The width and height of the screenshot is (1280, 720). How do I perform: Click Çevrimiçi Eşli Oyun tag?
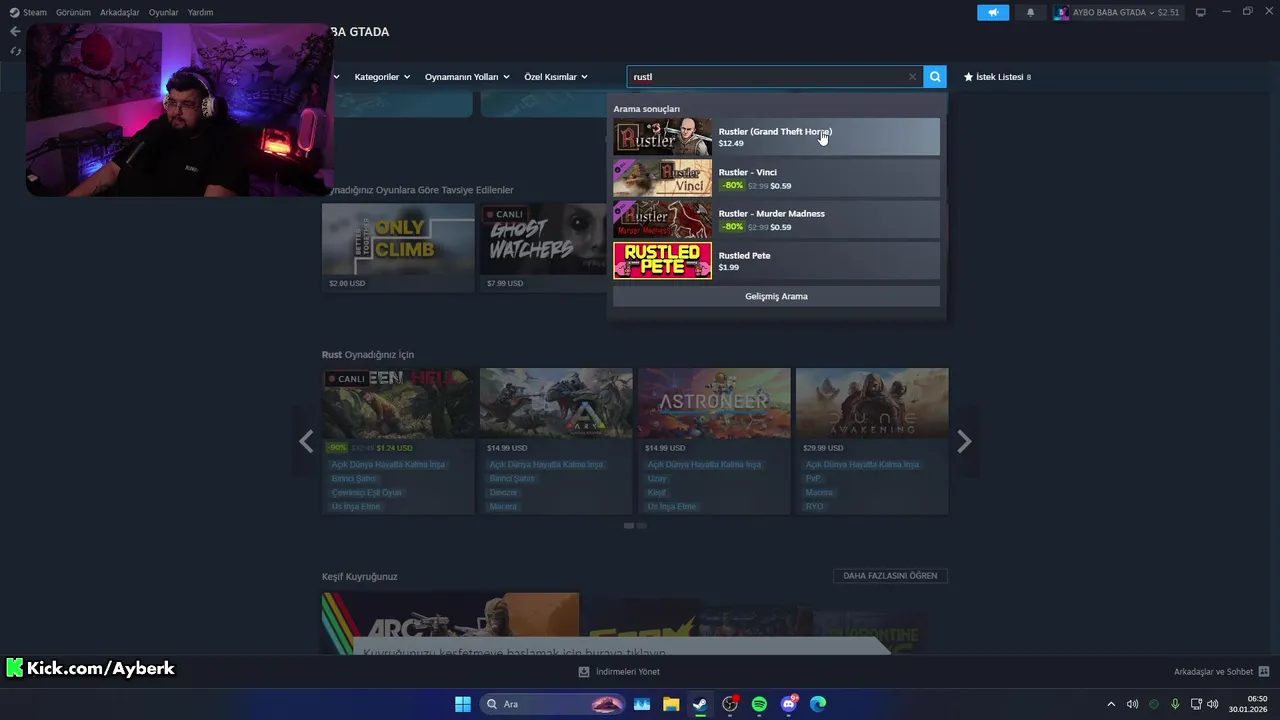click(x=367, y=493)
